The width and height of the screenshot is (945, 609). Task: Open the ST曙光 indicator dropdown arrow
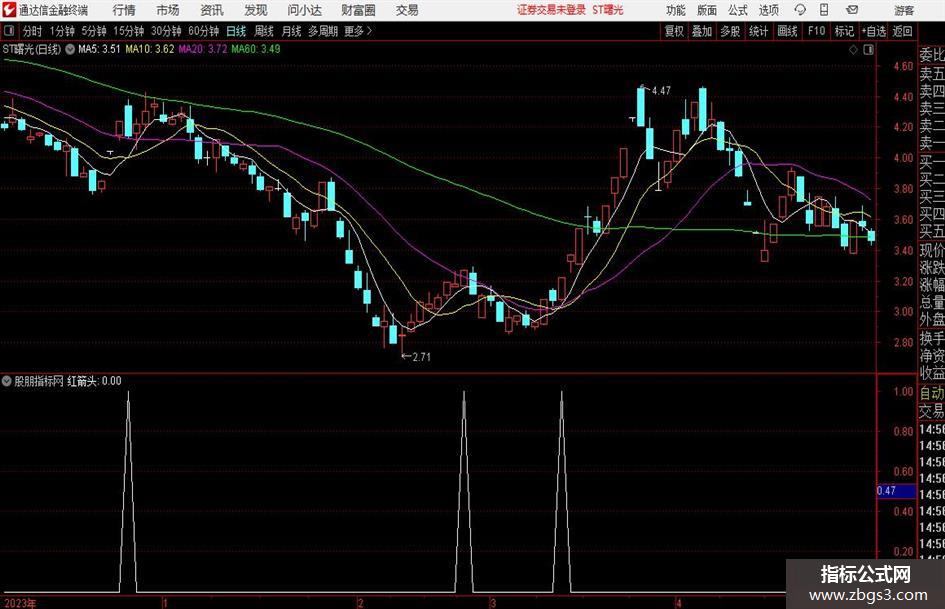coord(70,49)
